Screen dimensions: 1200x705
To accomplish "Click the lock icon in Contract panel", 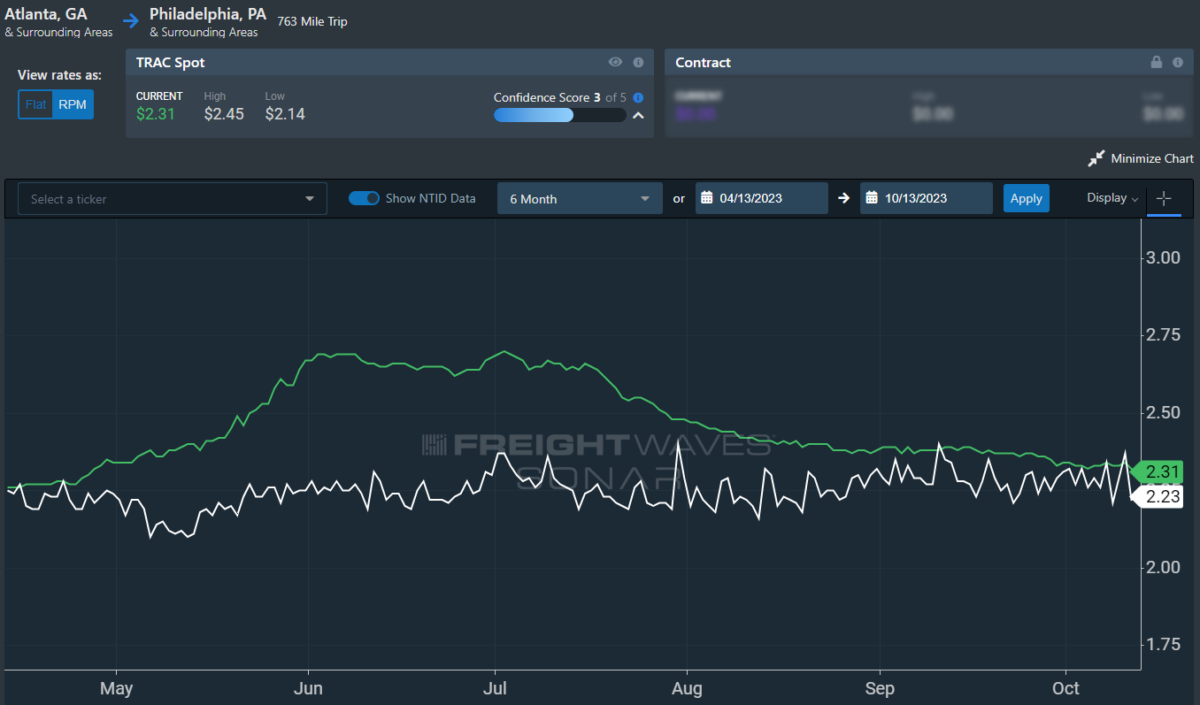I will (x=1156, y=62).
